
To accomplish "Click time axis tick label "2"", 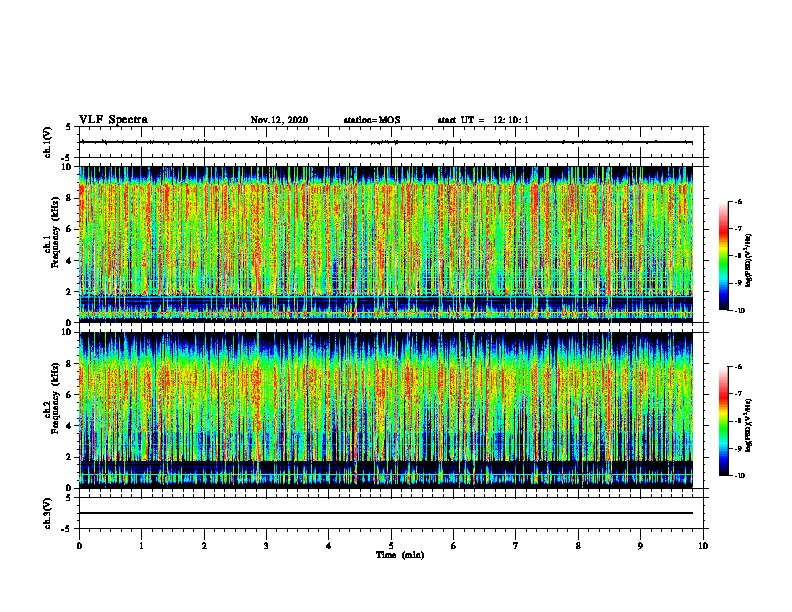I will pyautogui.click(x=204, y=546).
